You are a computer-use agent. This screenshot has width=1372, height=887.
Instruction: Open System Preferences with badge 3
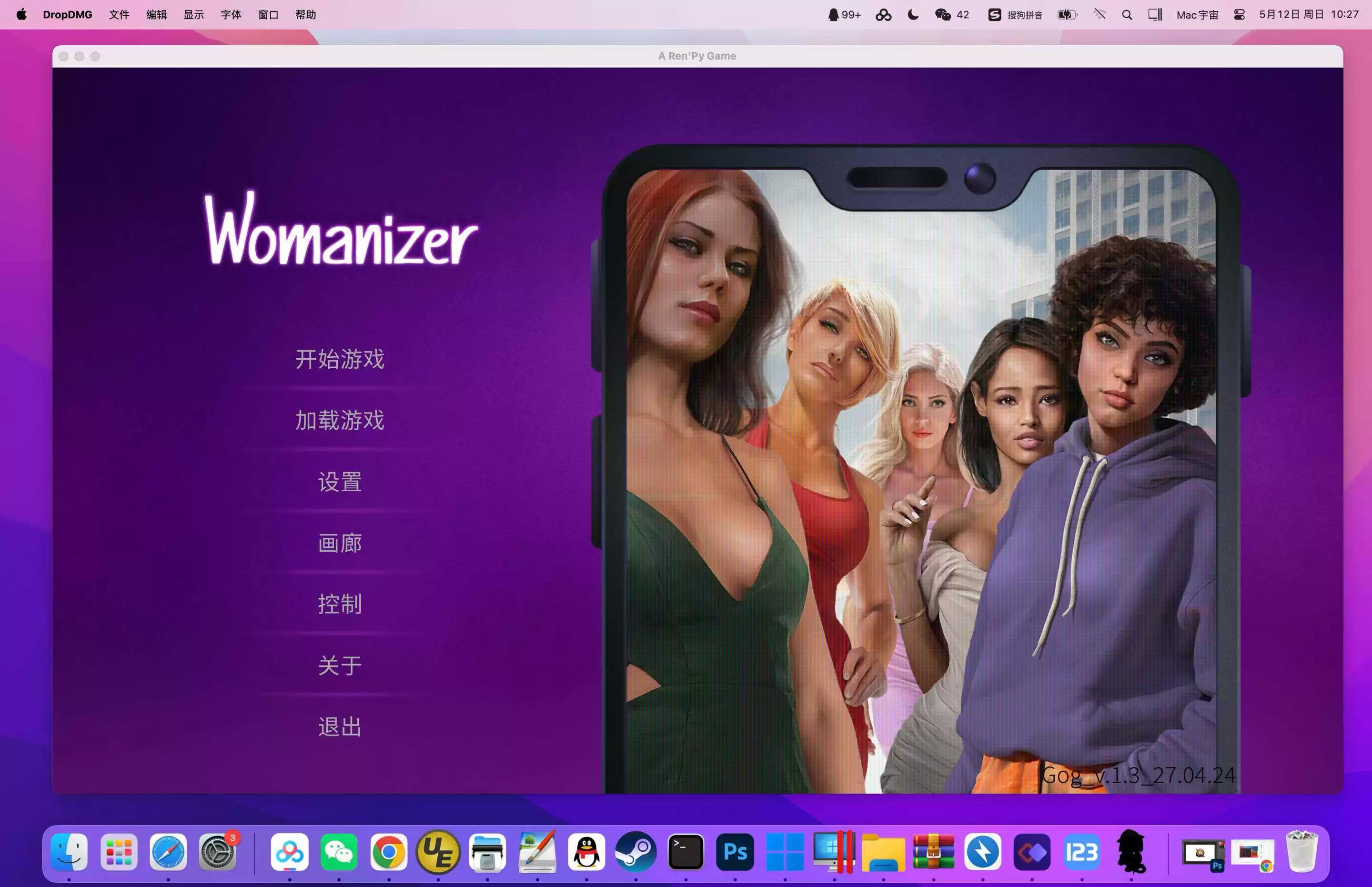(x=218, y=852)
